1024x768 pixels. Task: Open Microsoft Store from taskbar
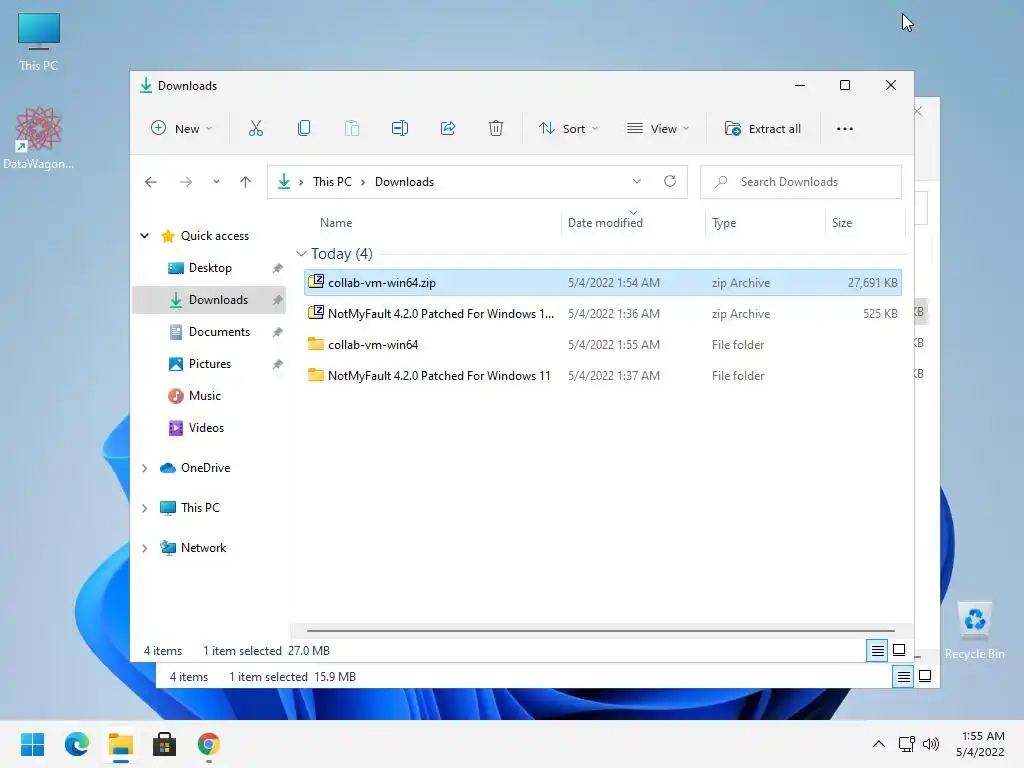pos(165,744)
